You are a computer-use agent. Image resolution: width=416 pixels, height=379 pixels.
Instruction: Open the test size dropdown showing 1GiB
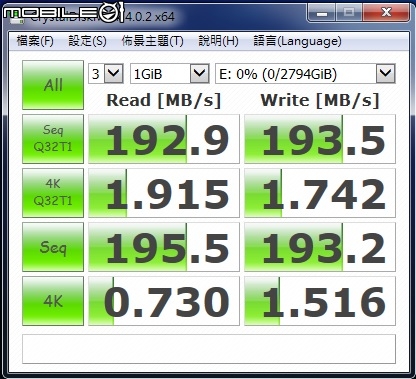click(170, 73)
